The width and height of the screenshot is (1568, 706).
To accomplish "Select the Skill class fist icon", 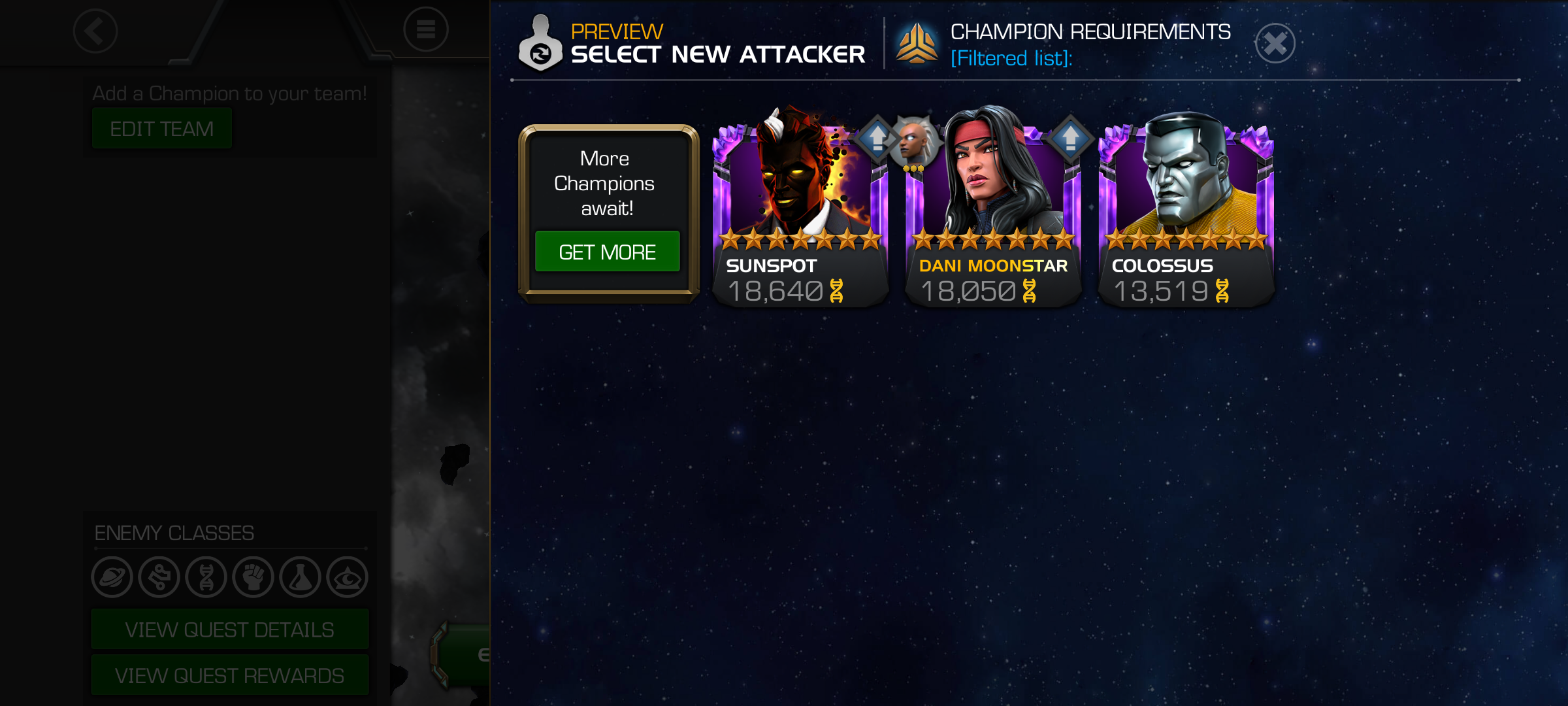I will pos(253,577).
